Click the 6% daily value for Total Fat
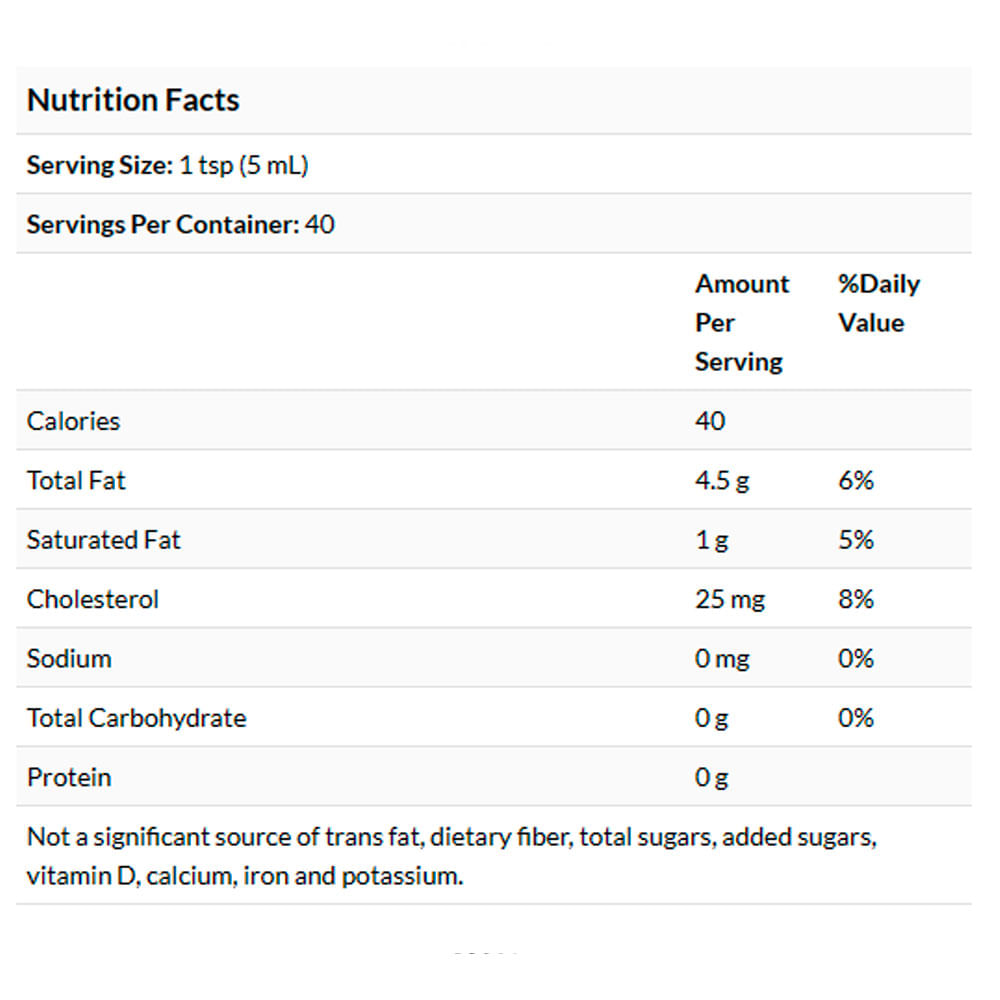 click(856, 480)
